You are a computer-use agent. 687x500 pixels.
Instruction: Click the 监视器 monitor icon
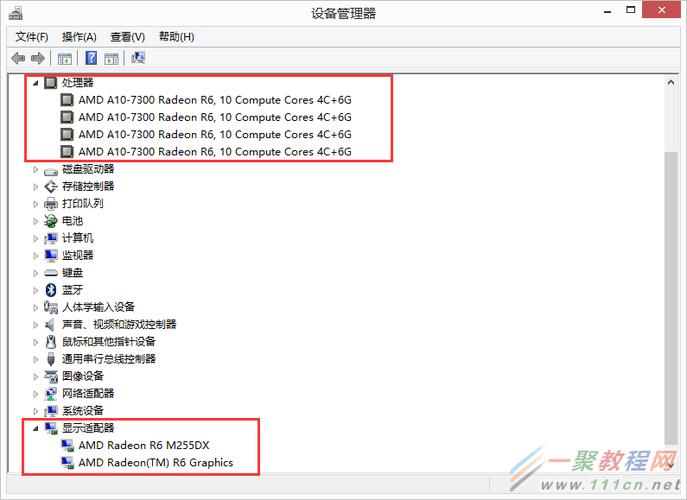51,255
